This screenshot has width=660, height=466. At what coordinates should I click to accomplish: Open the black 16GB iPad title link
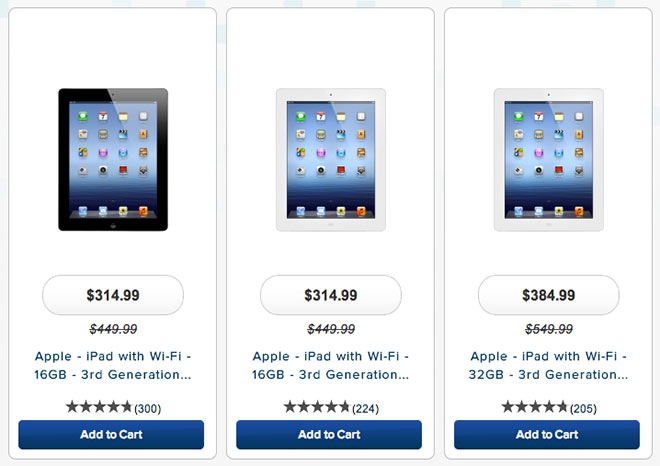(x=113, y=365)
